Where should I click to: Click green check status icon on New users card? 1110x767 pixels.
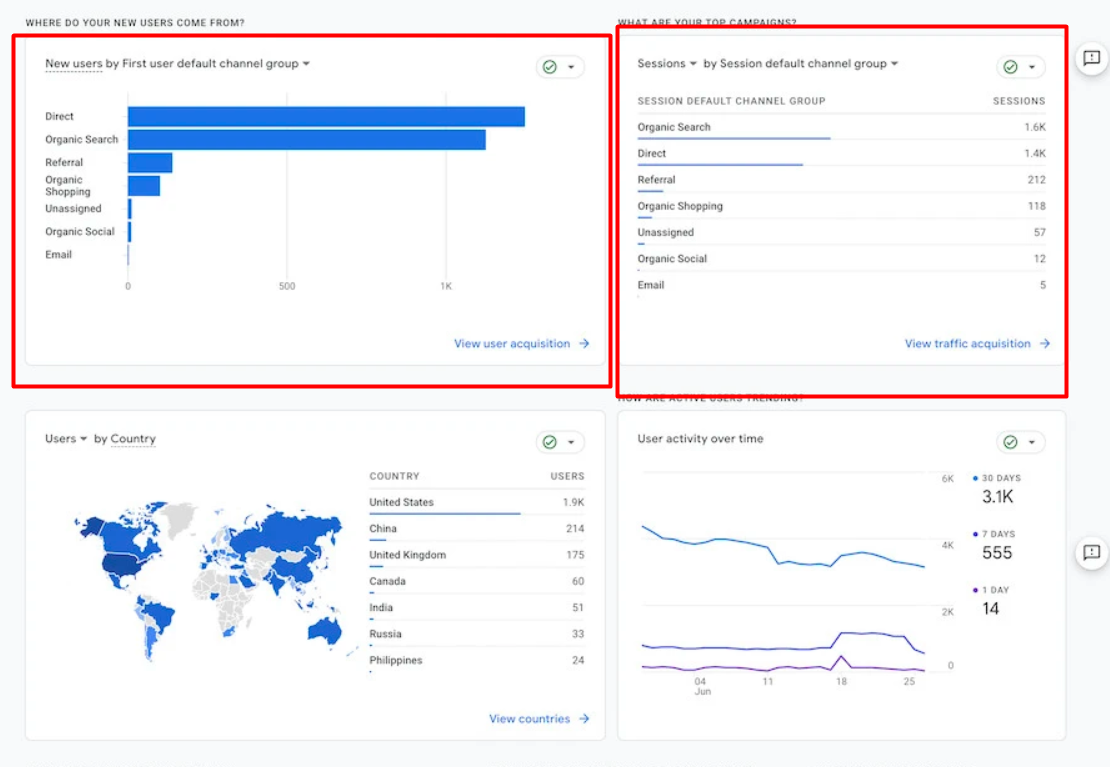549,67
